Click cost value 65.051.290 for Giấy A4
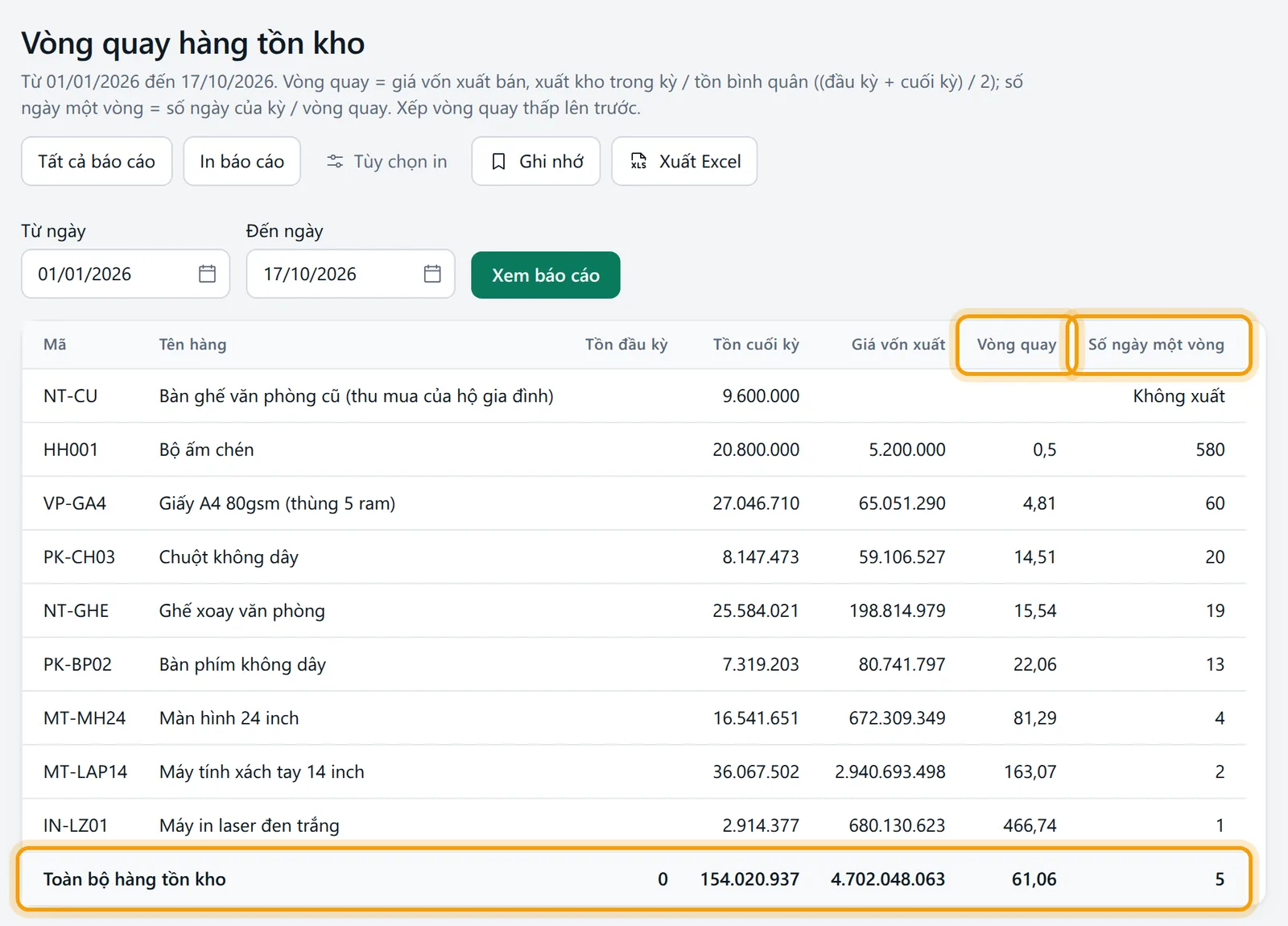Viewport: 1288px width, 926px height. [x=902, y=504]
